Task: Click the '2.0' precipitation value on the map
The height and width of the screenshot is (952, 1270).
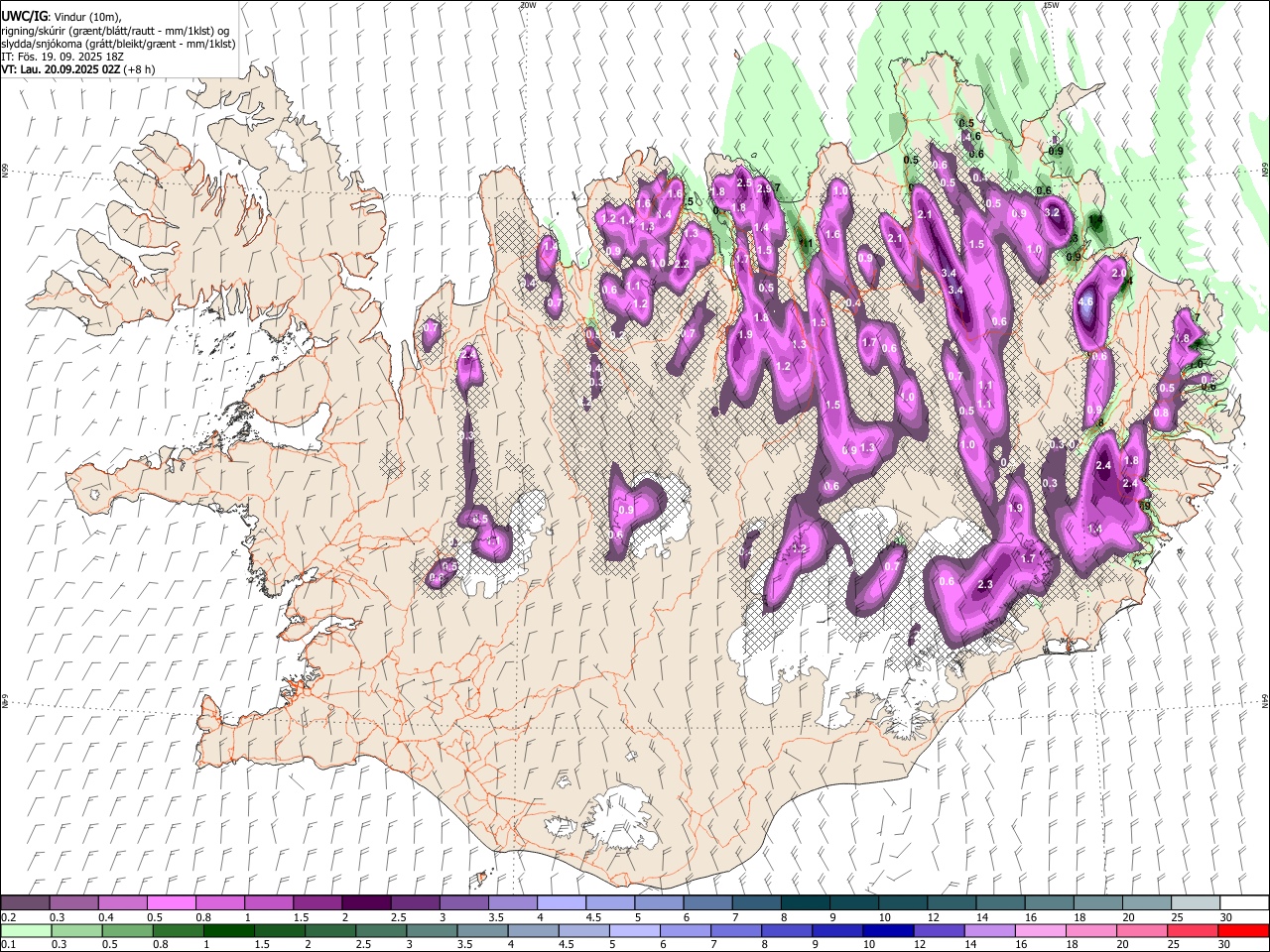Action: click(1118, 273)
